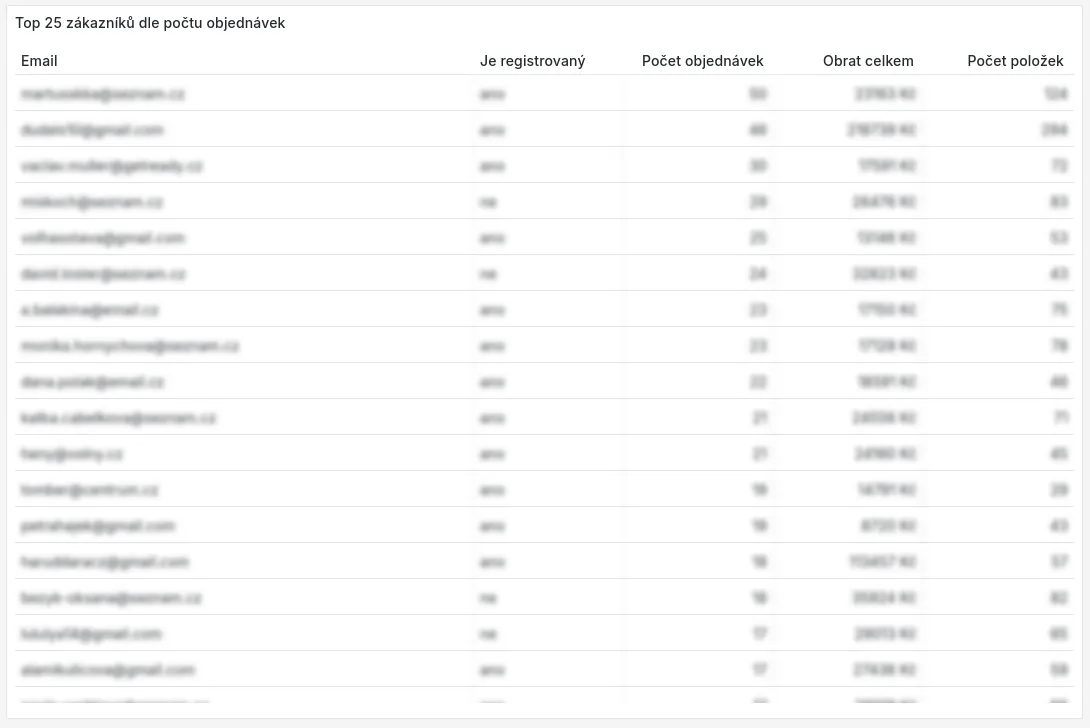The image size is (1090, 728).
Task: Select the a.balakina email.cz customer row
Action: click(x=89, y=310)
